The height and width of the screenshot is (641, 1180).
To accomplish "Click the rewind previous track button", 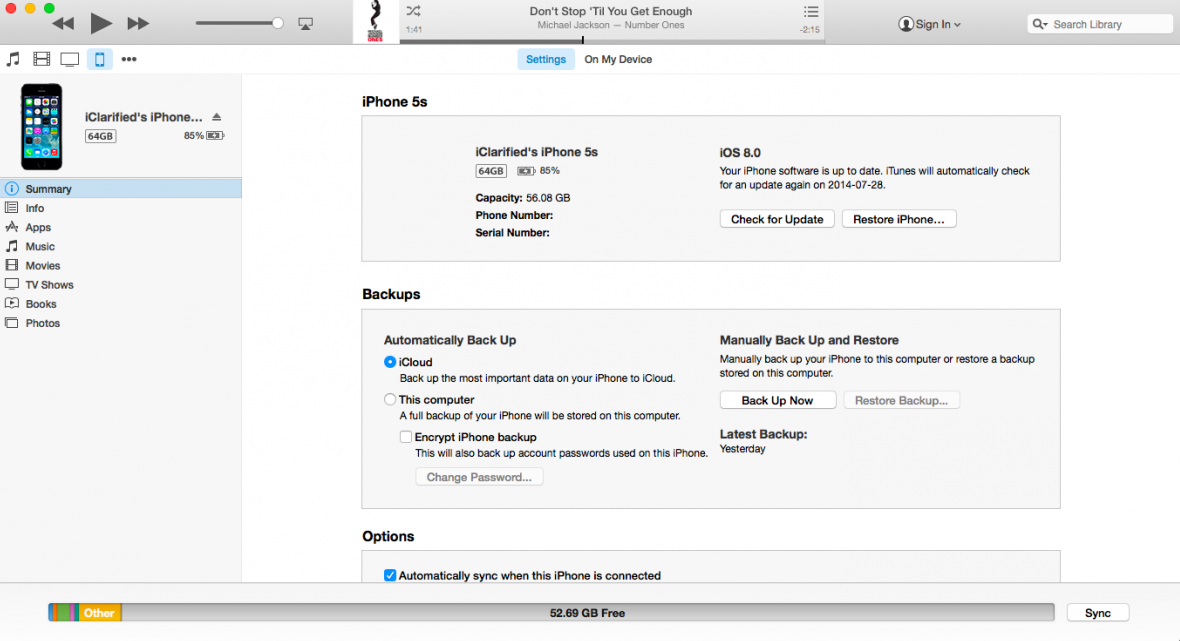I will pyautogui.click(x=63, y=23).
